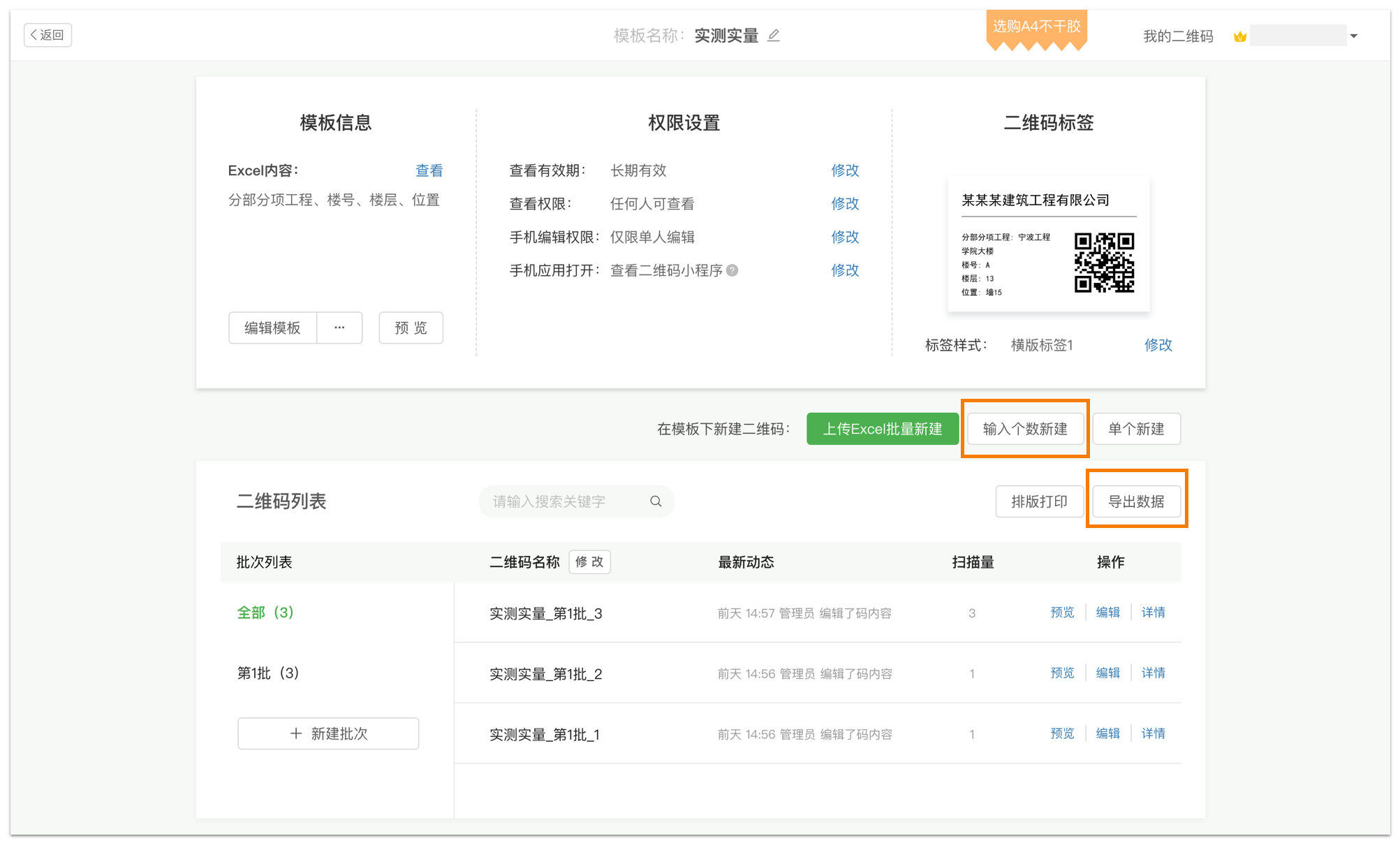Click 新建批次 with plus icon
This screenshot has width=1400, height=843.
coord(328,733)
